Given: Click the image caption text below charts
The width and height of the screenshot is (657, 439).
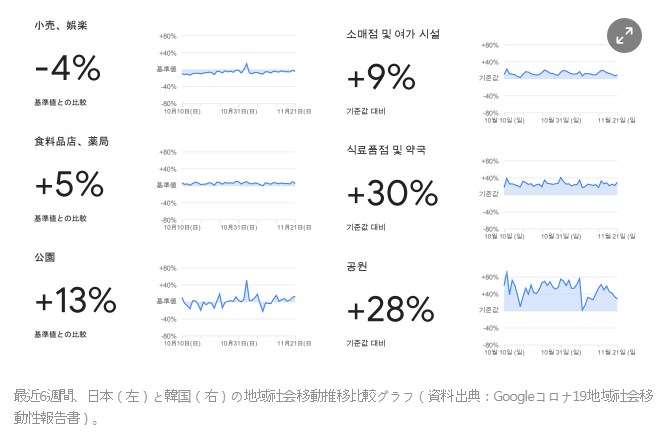Looking at the screenshot, I should tap(333, 406).
